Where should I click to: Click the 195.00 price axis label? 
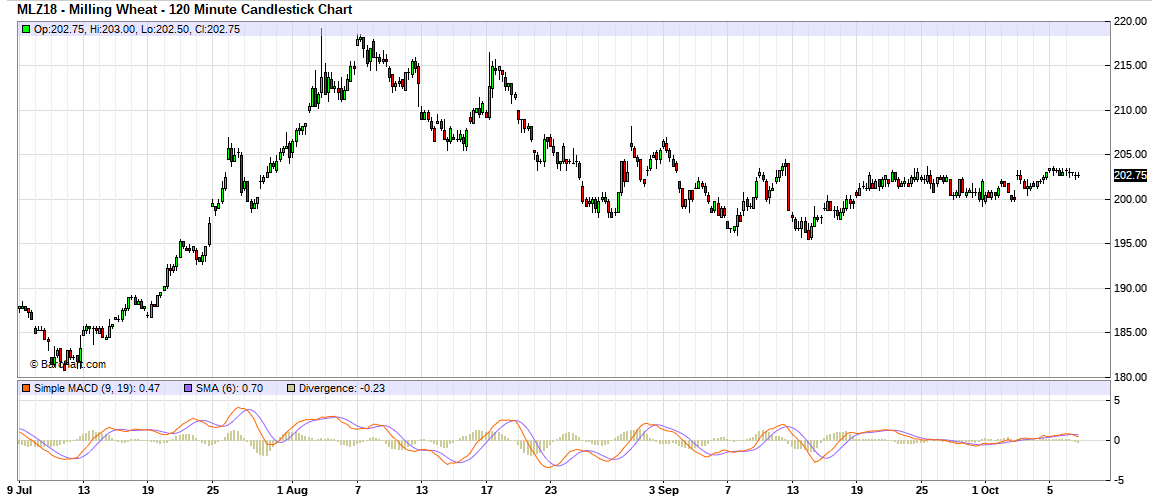coord(1132,244)
